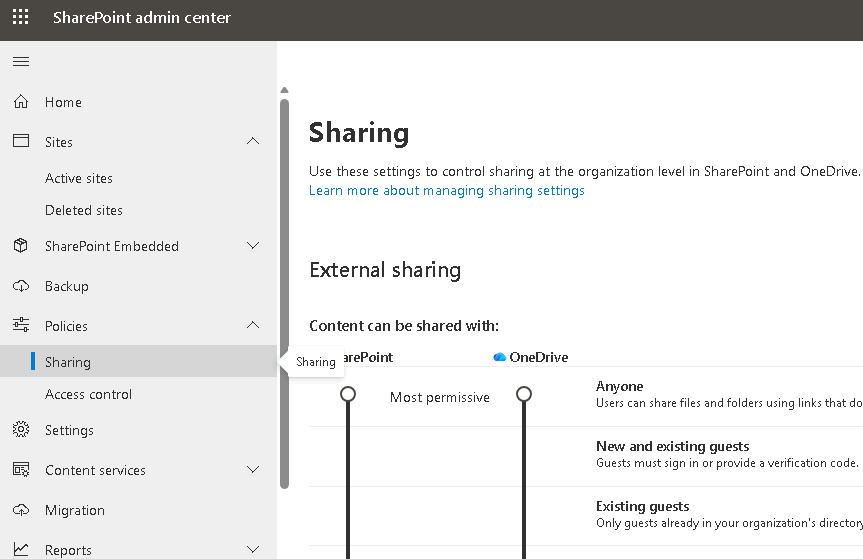Click the Policies sliders icon
The width and height of the screenshot is (863, 559).
[21, 325]
